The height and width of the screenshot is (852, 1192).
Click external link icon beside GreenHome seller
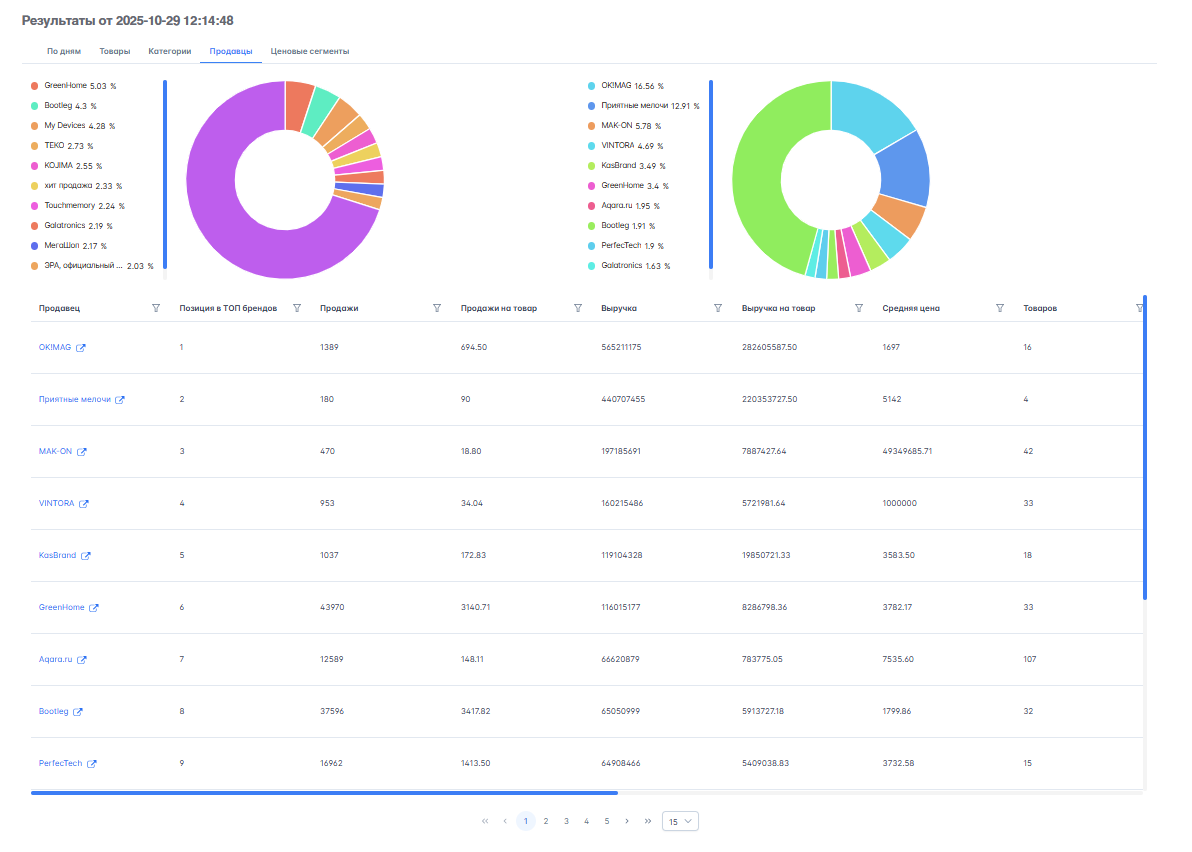(94, 608)
